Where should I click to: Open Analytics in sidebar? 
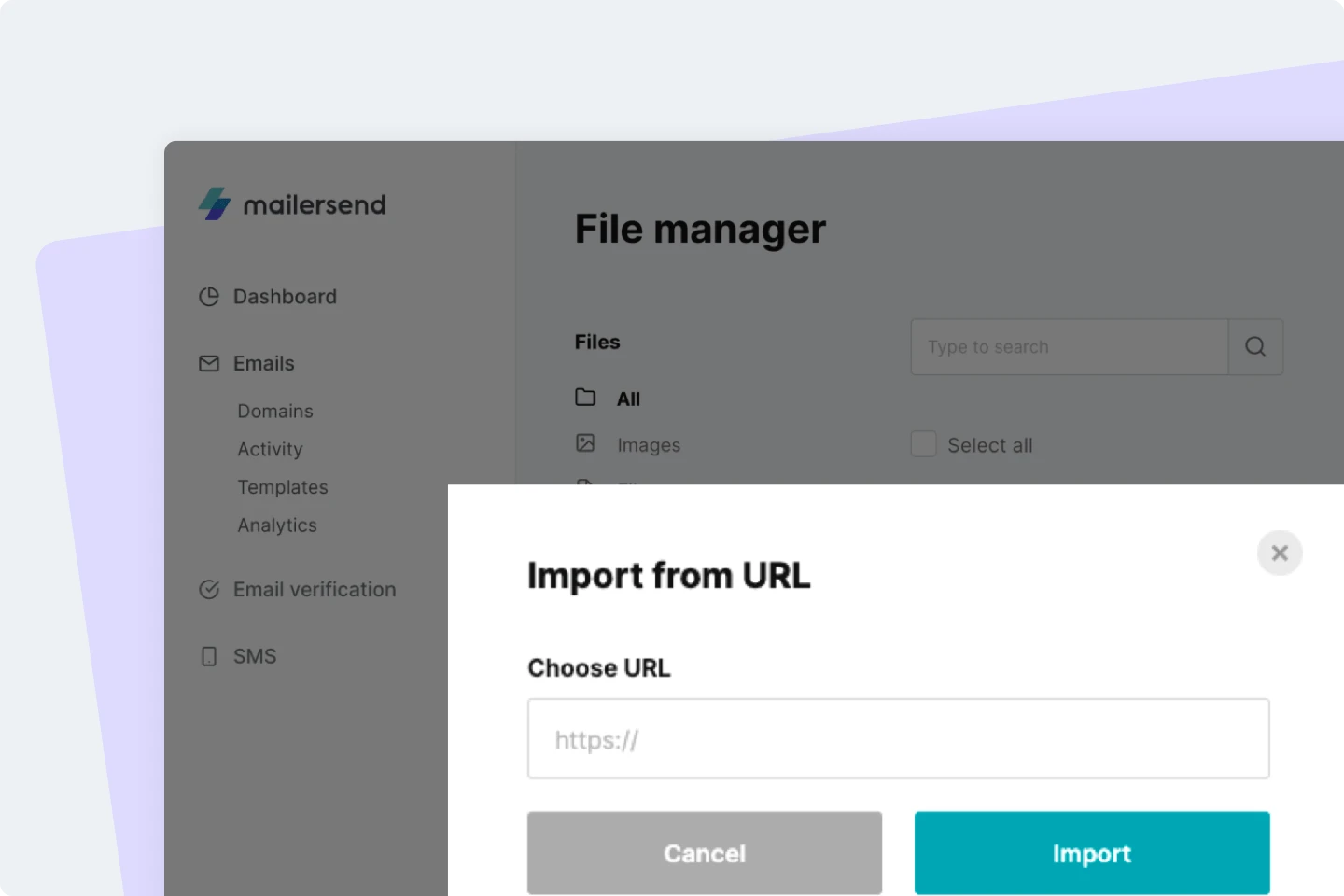(277, 526)
